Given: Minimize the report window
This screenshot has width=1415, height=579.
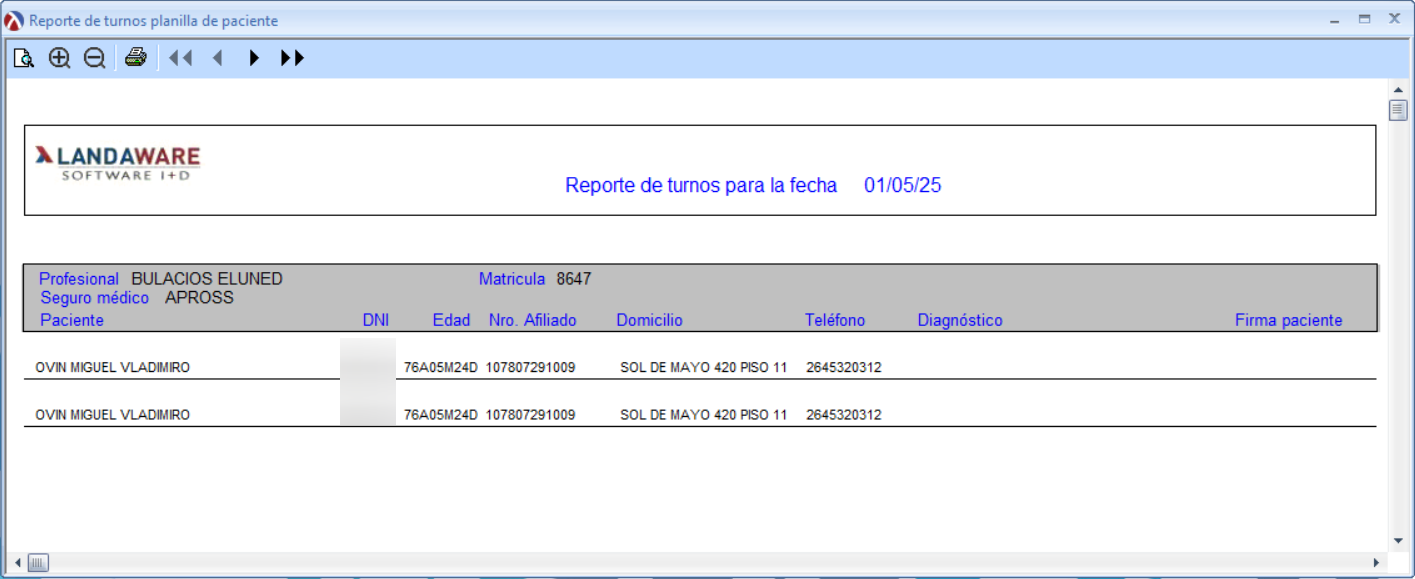Looking at the screenshot, I should point(1335,19).
